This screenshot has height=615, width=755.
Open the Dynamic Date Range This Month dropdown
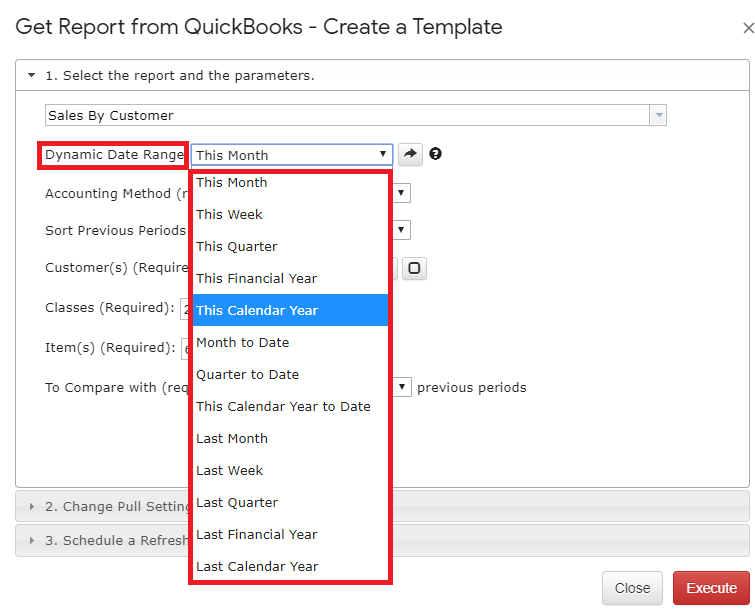(292, 155)
